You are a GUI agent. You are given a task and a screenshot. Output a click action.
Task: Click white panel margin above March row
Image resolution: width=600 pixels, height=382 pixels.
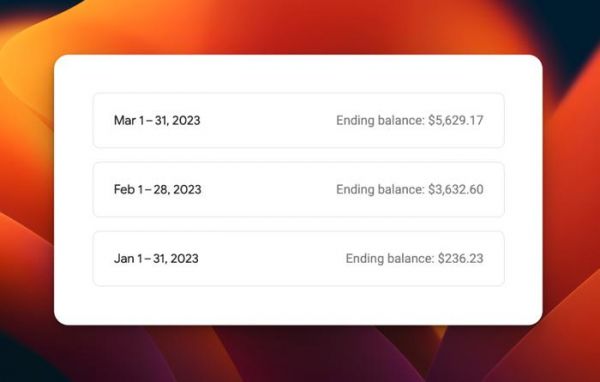click(298, 73)
